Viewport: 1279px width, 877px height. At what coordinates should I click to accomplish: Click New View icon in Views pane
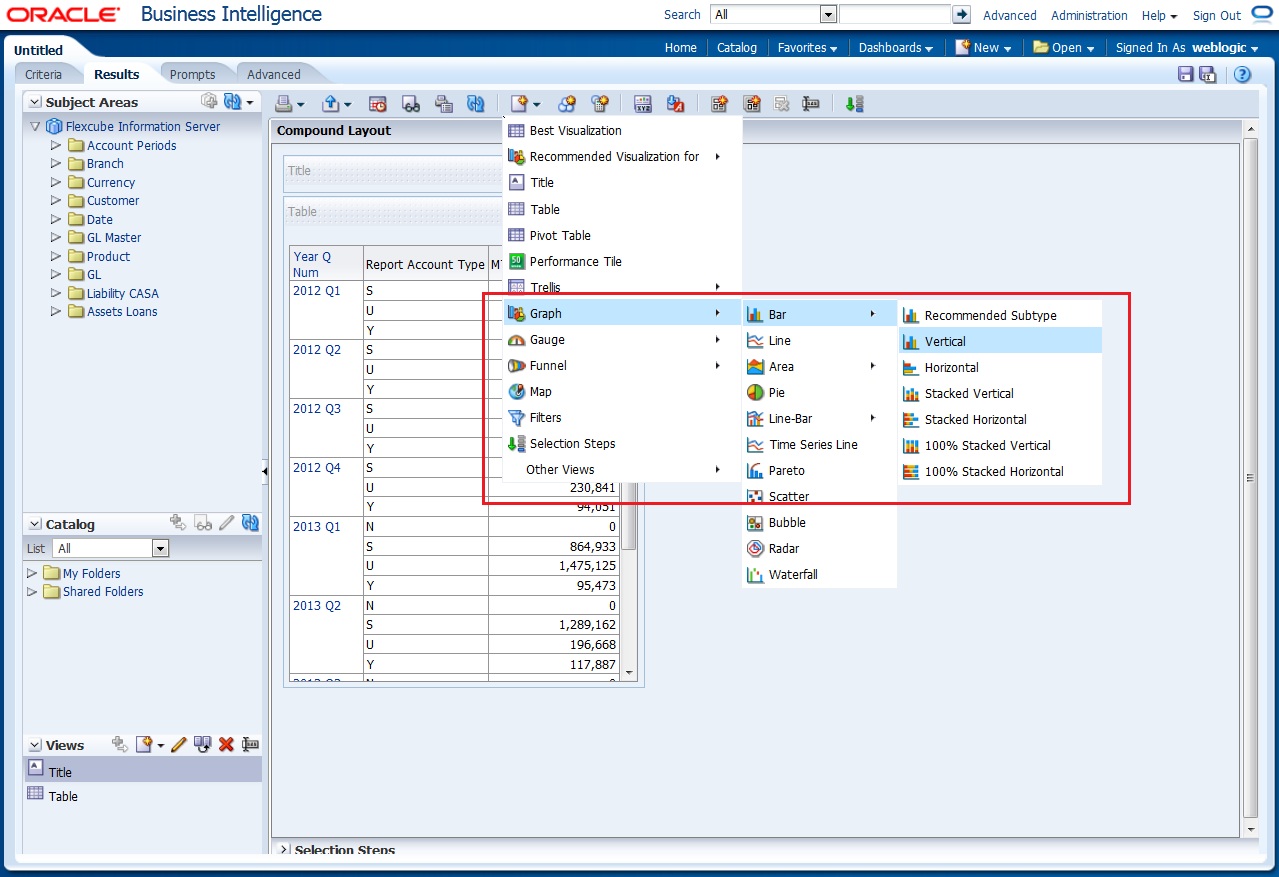tap(145, 745)
